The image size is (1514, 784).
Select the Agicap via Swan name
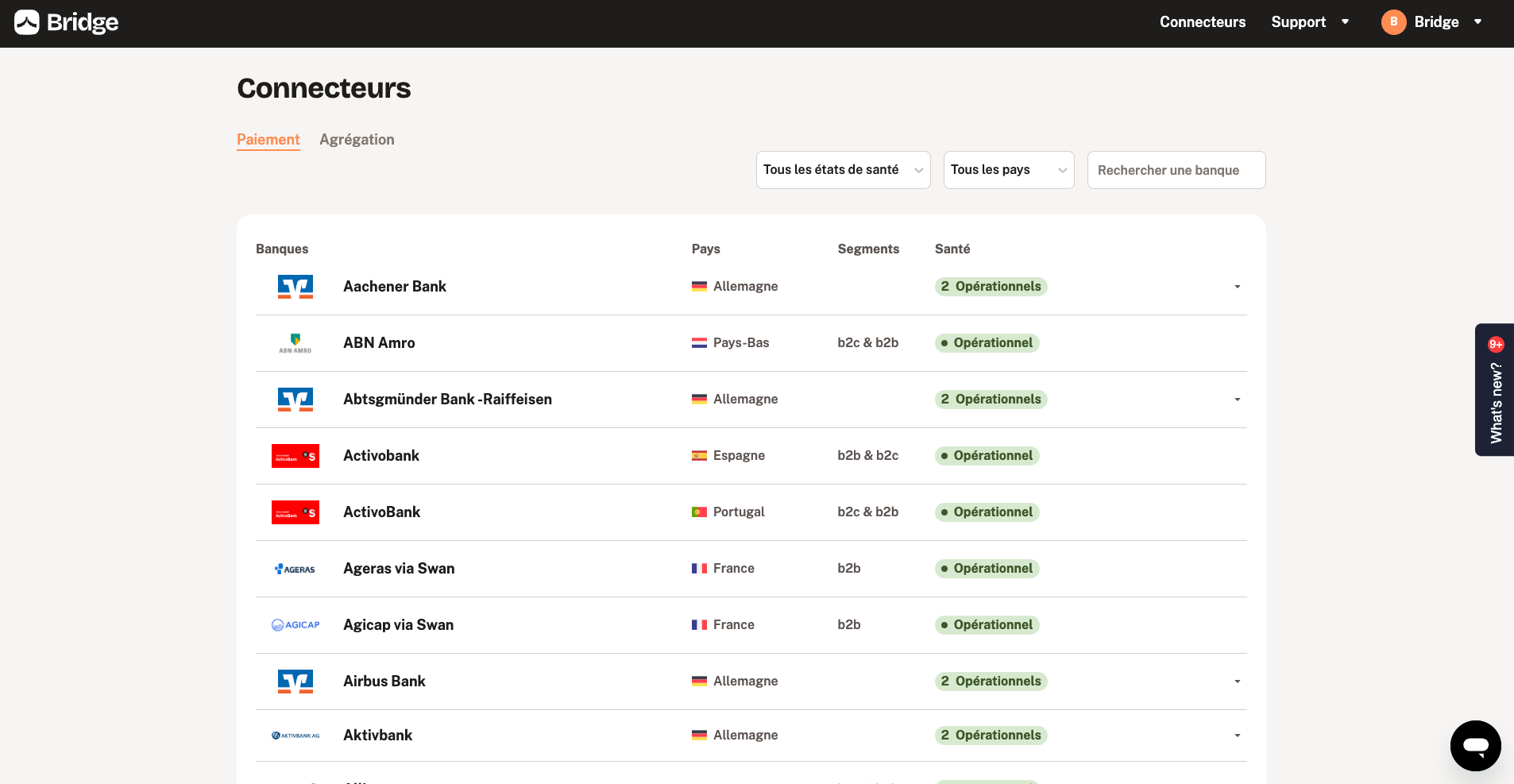click(398, 625)
